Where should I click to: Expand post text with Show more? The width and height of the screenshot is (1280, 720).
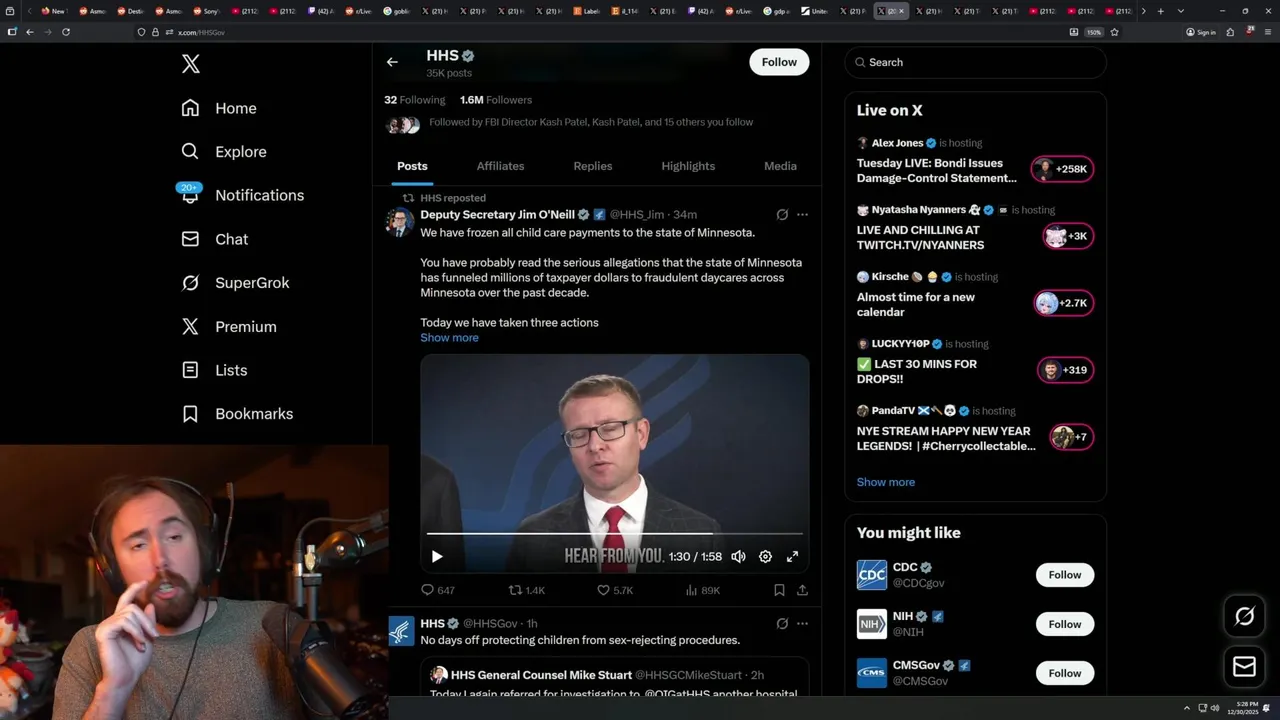tap(449, 338)
